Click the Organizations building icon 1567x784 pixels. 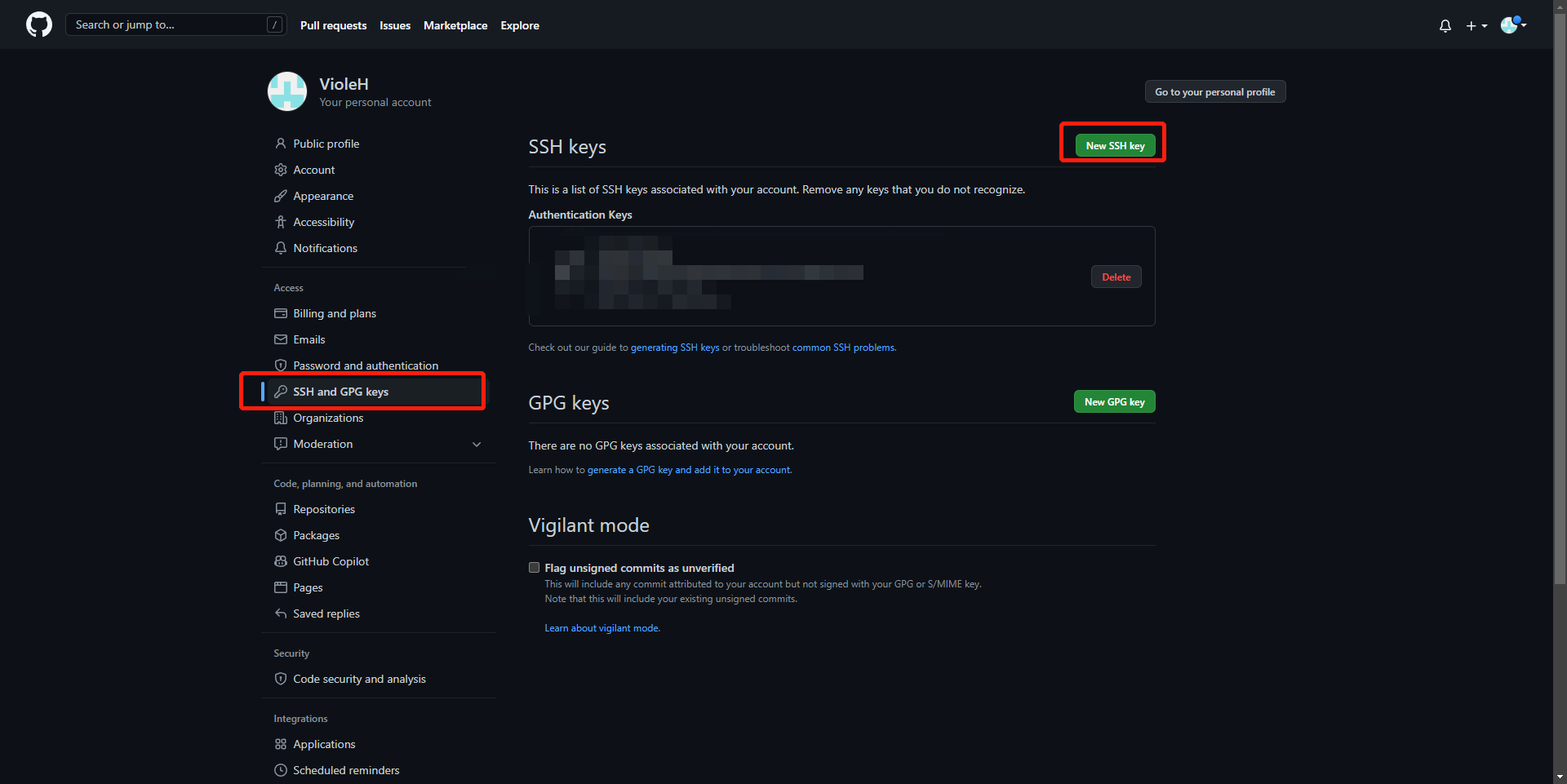(x=281, y=418)
